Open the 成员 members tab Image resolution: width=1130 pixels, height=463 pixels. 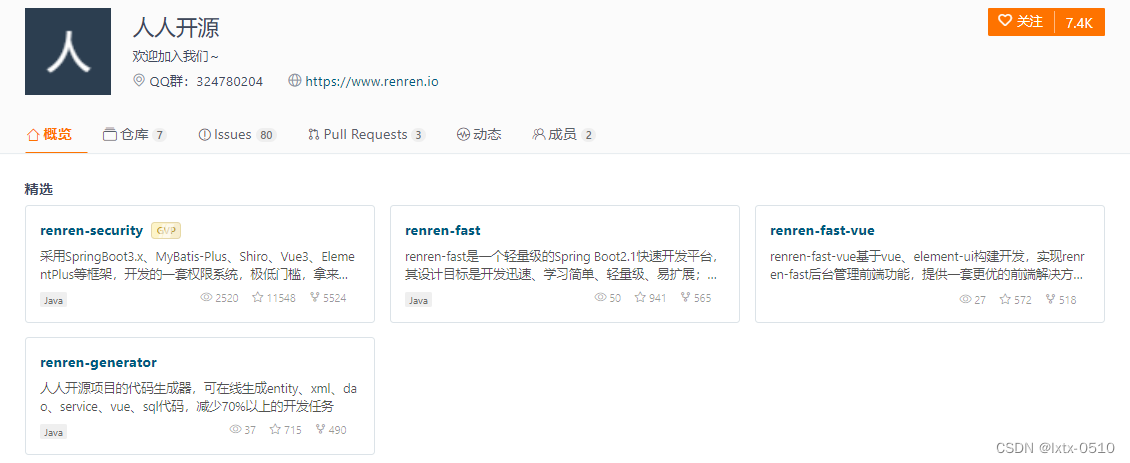pyautogui.click(x=564, y=134)
